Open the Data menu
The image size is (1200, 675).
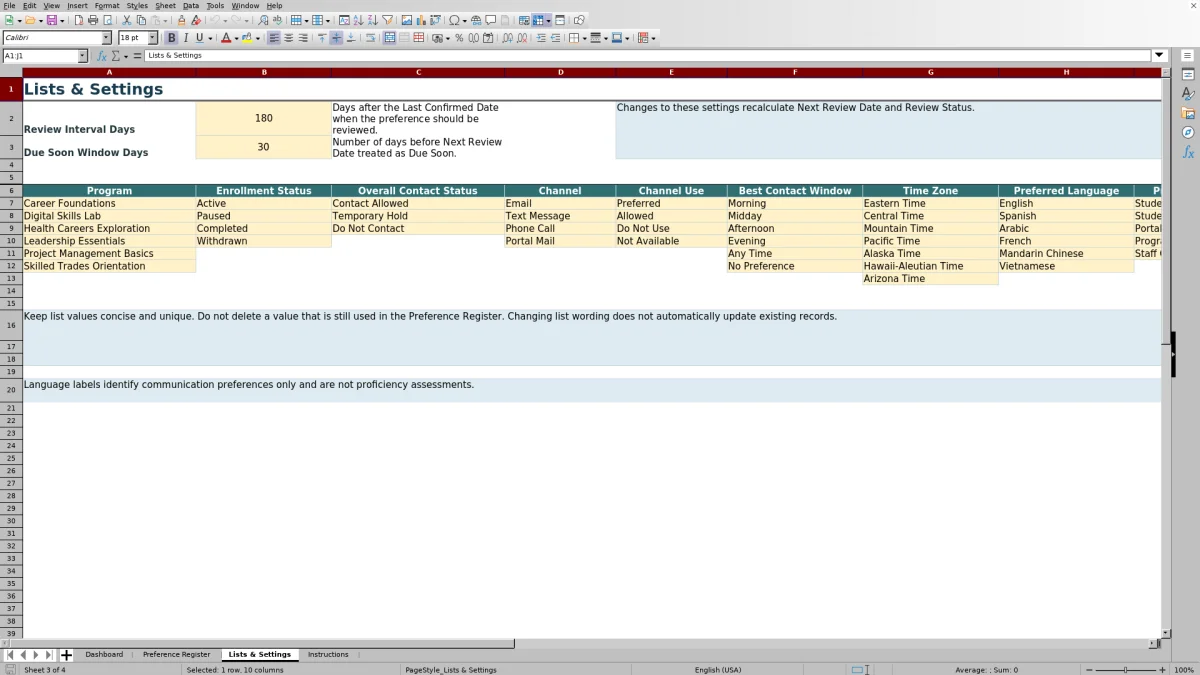pos(190,6)
